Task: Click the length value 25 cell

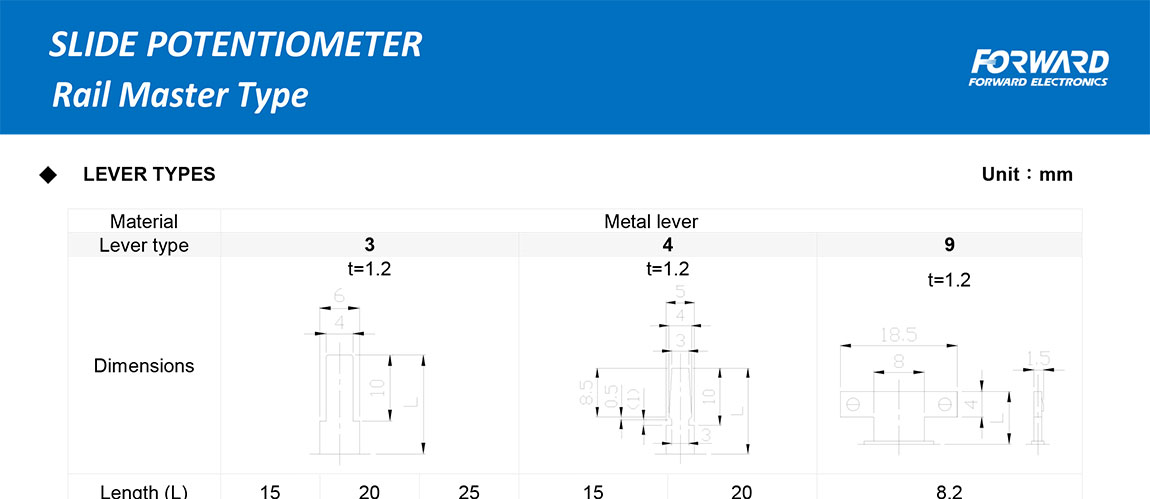Action: click(x=468, y=491)
